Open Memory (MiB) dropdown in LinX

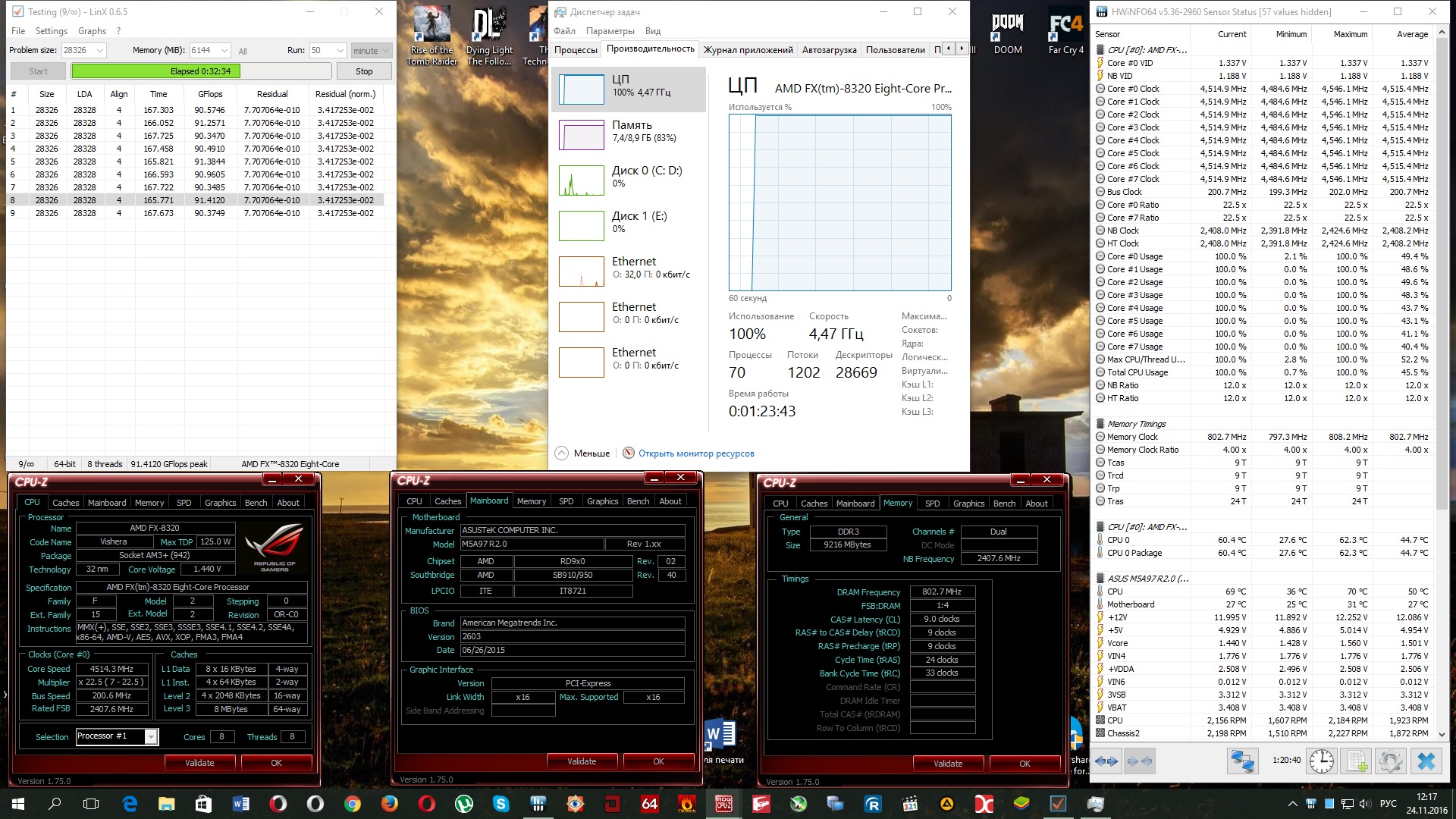point(224,51)
